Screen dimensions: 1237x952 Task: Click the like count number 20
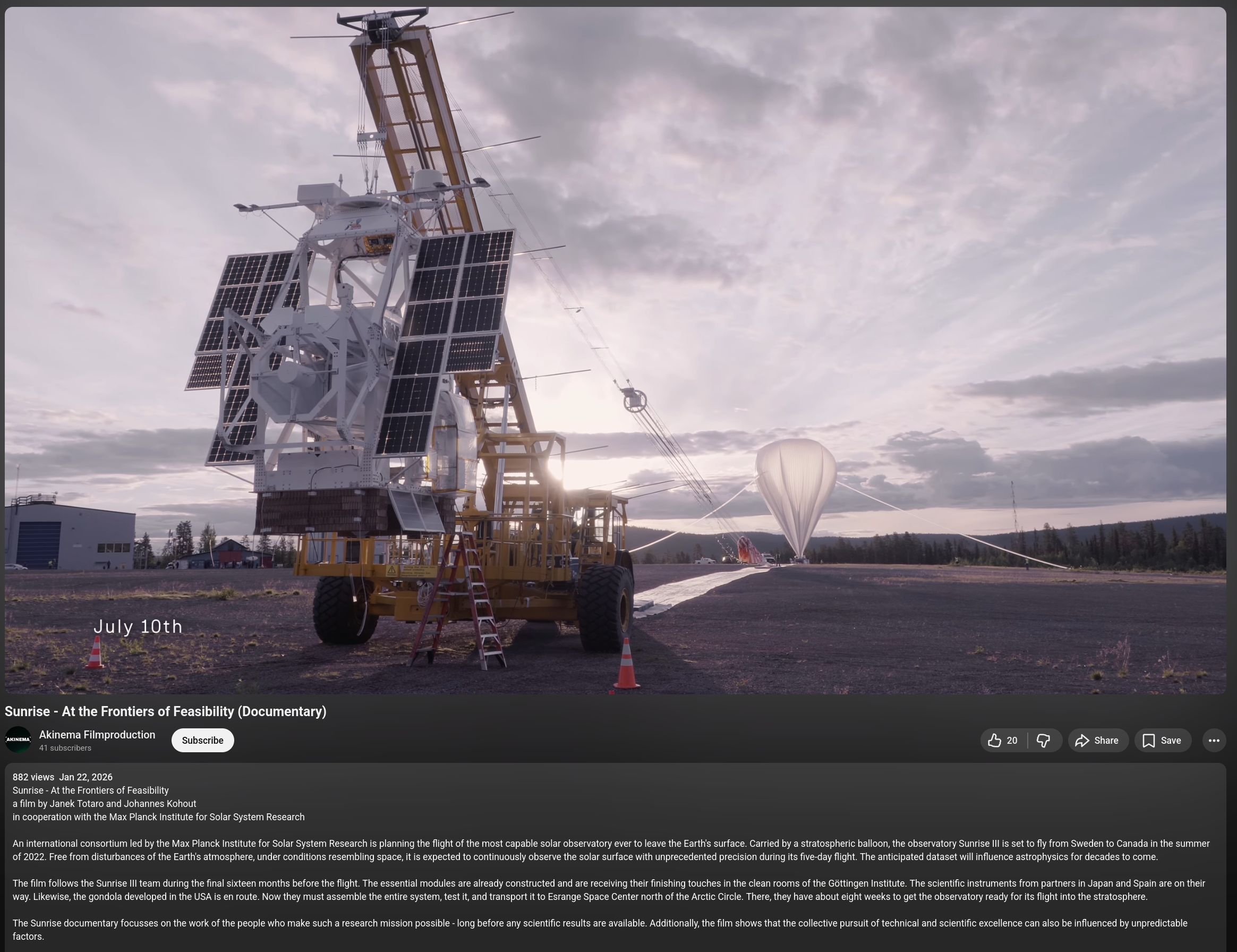pos(1012,741)
